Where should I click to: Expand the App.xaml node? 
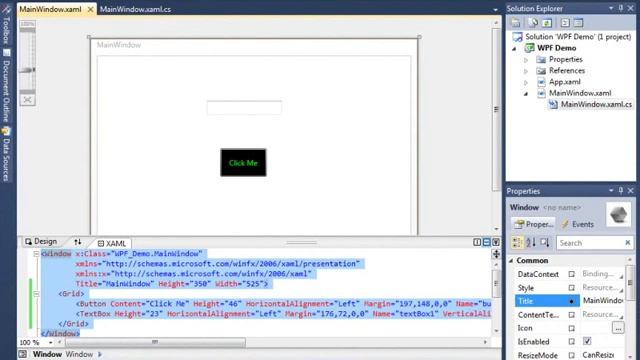point(526,82)
